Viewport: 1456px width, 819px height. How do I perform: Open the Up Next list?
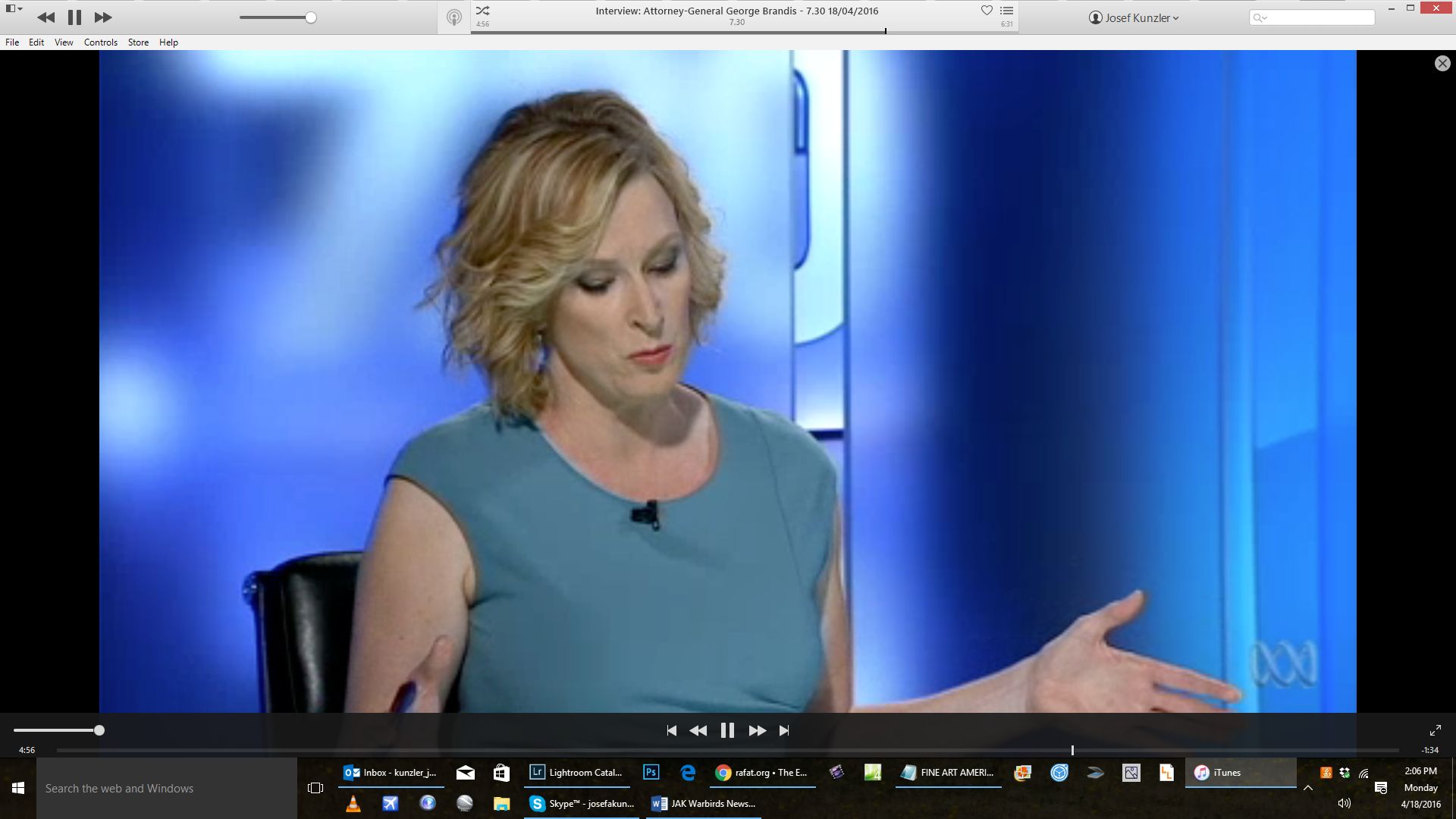[1007, 11]
